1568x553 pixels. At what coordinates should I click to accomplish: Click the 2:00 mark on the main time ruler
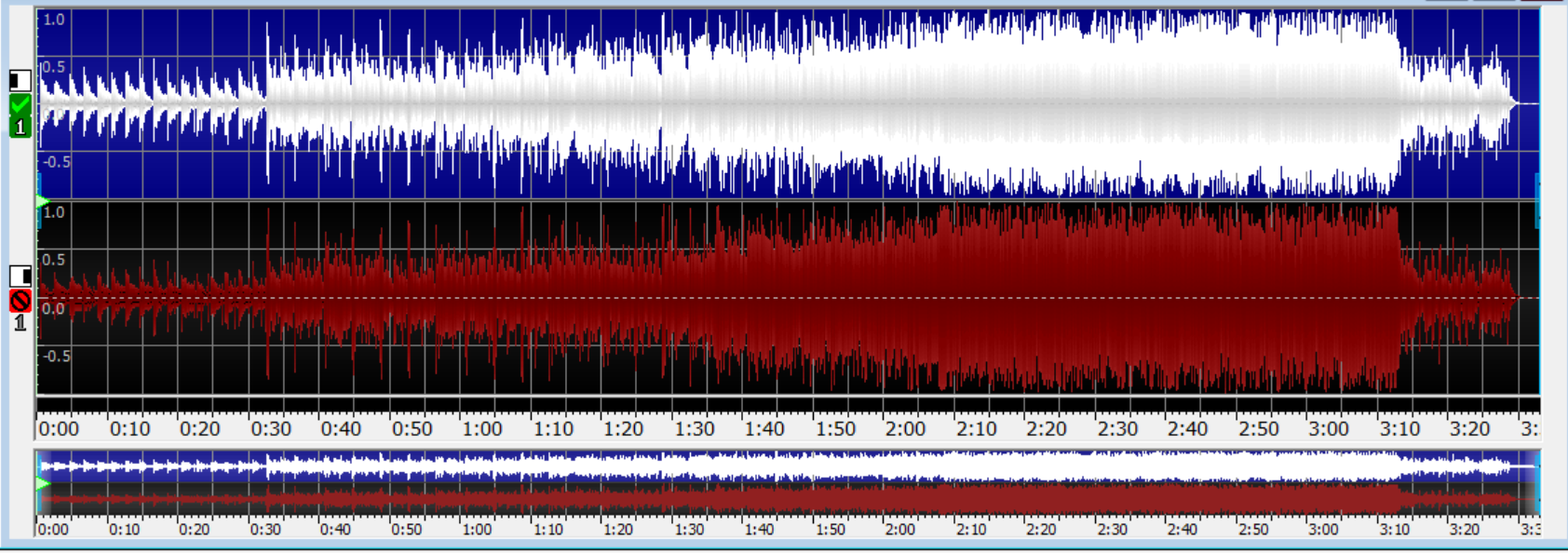904,429
